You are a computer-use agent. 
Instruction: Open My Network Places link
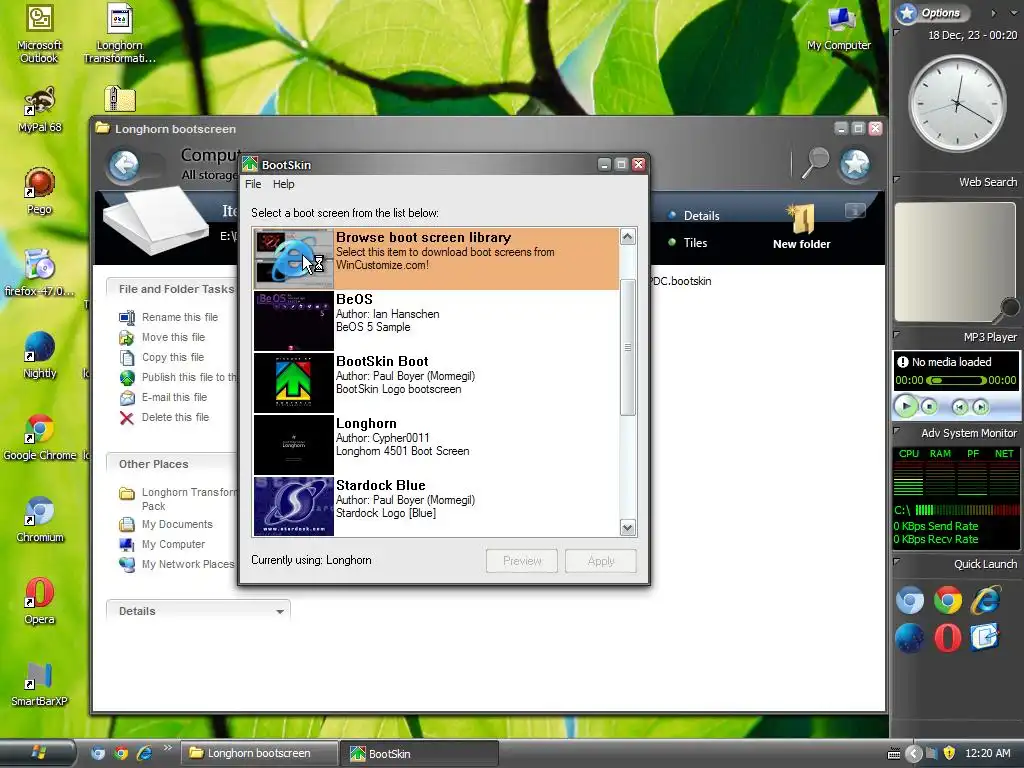point(187,564)
